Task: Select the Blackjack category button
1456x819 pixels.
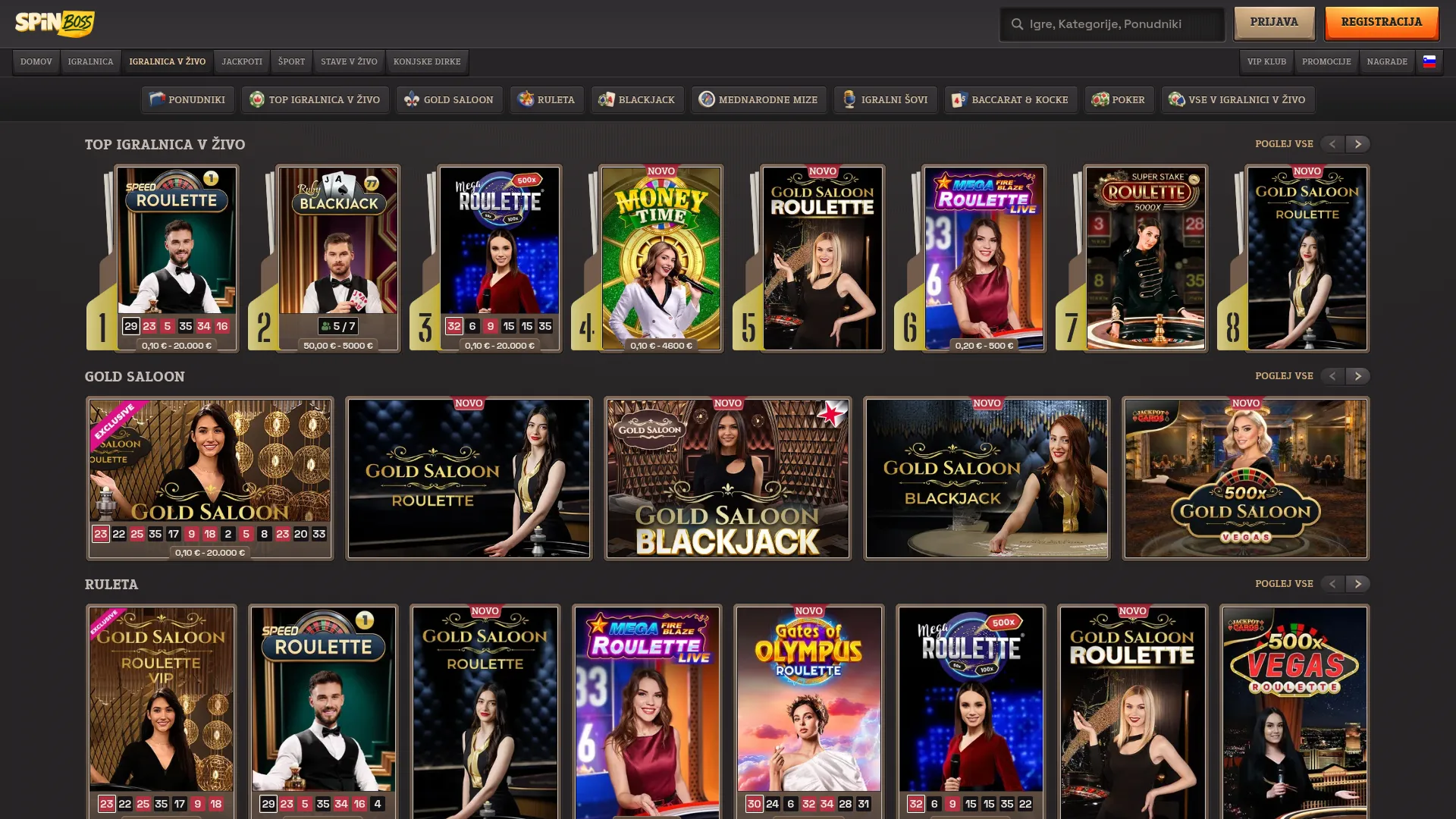Action: pos(637,99)
